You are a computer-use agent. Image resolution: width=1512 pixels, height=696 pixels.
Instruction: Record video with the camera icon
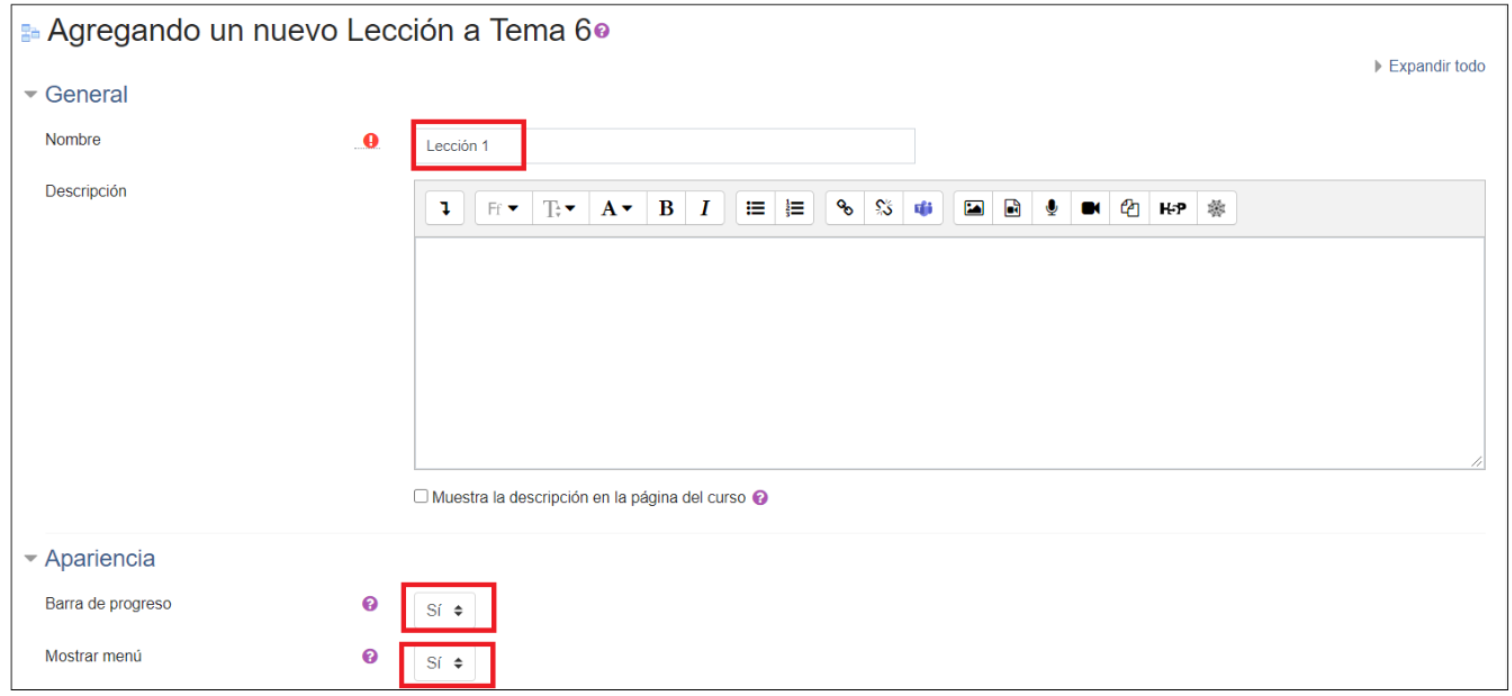point(1090,208)
